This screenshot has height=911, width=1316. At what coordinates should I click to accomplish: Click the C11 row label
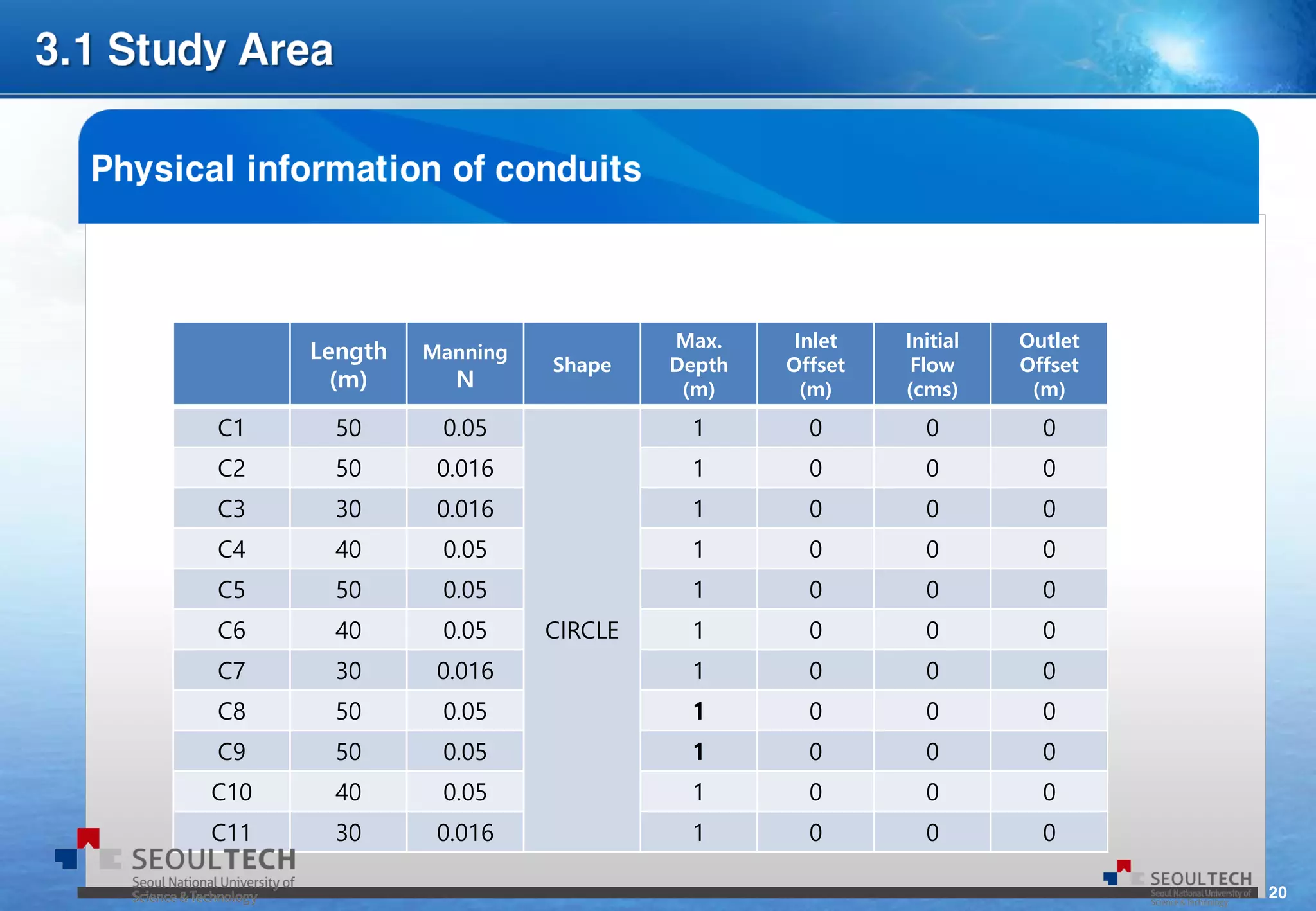tap(231, 833)
